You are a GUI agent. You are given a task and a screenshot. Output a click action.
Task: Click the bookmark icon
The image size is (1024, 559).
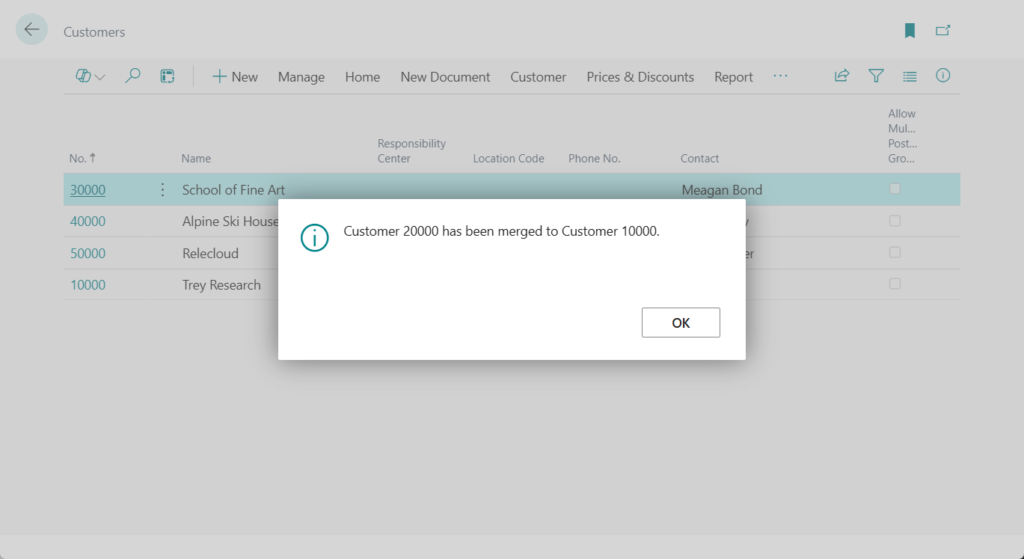[x=910, y=31]
